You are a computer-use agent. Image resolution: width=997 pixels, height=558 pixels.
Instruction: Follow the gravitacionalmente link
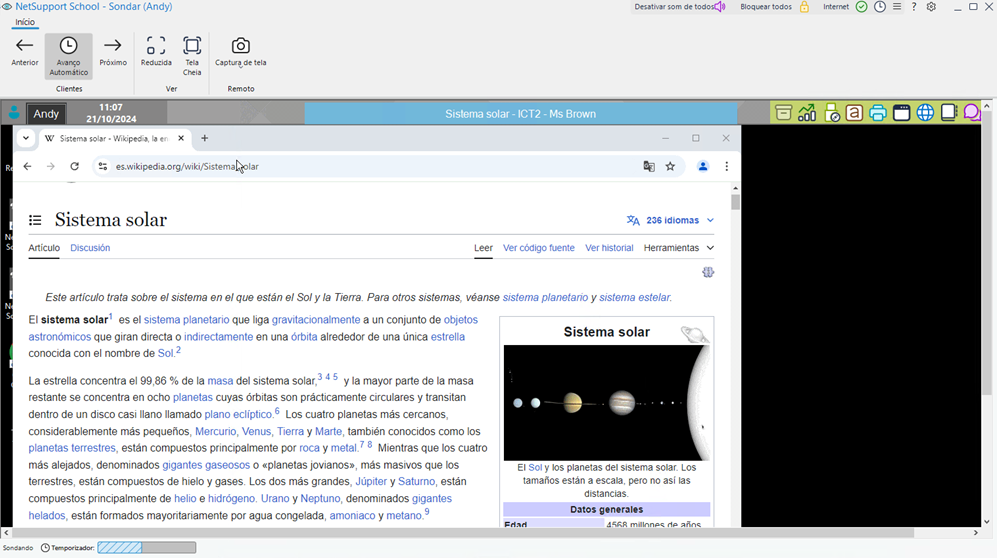click(316, 320)
